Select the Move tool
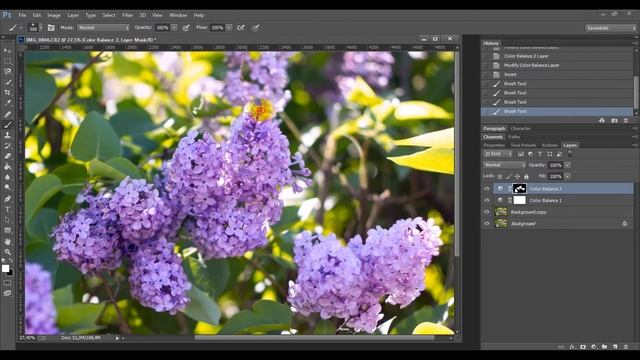 pyautogui.click(x=7, y=51)
